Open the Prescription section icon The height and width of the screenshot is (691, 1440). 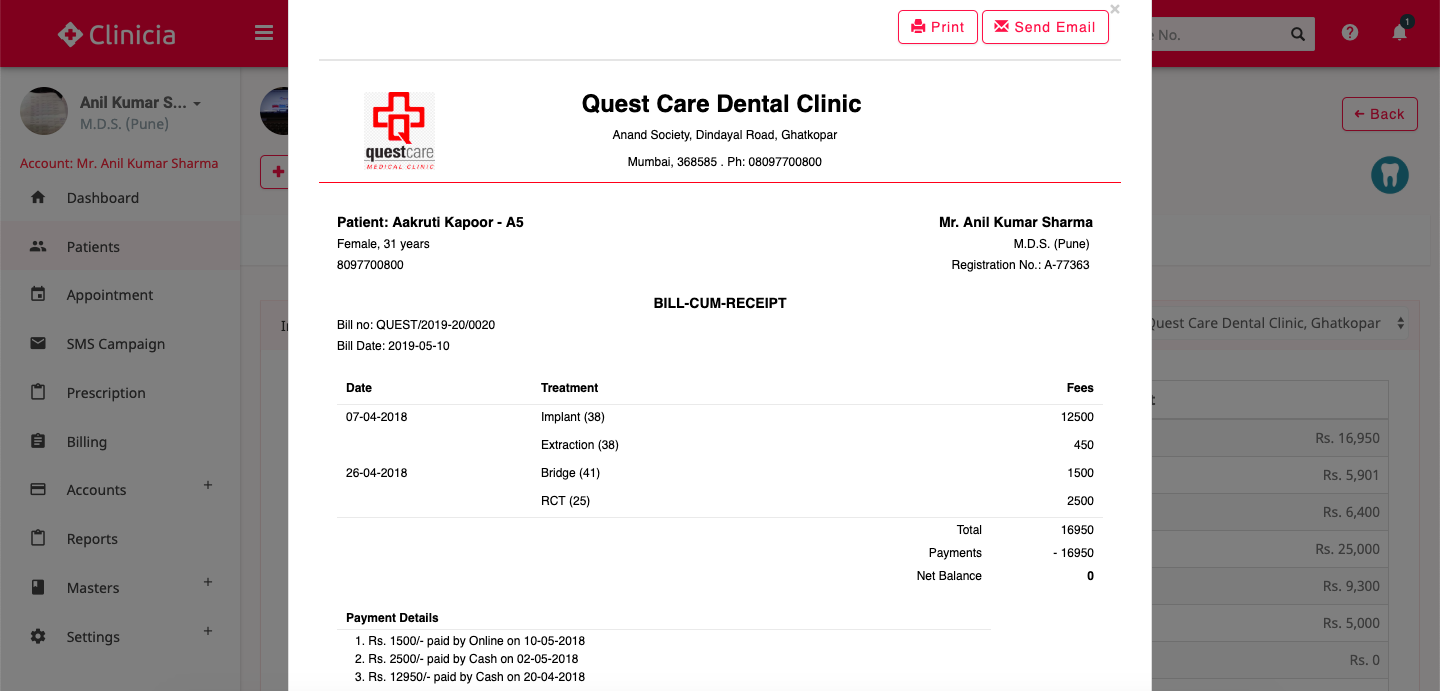pyautogui.click(x=38, y=392)
